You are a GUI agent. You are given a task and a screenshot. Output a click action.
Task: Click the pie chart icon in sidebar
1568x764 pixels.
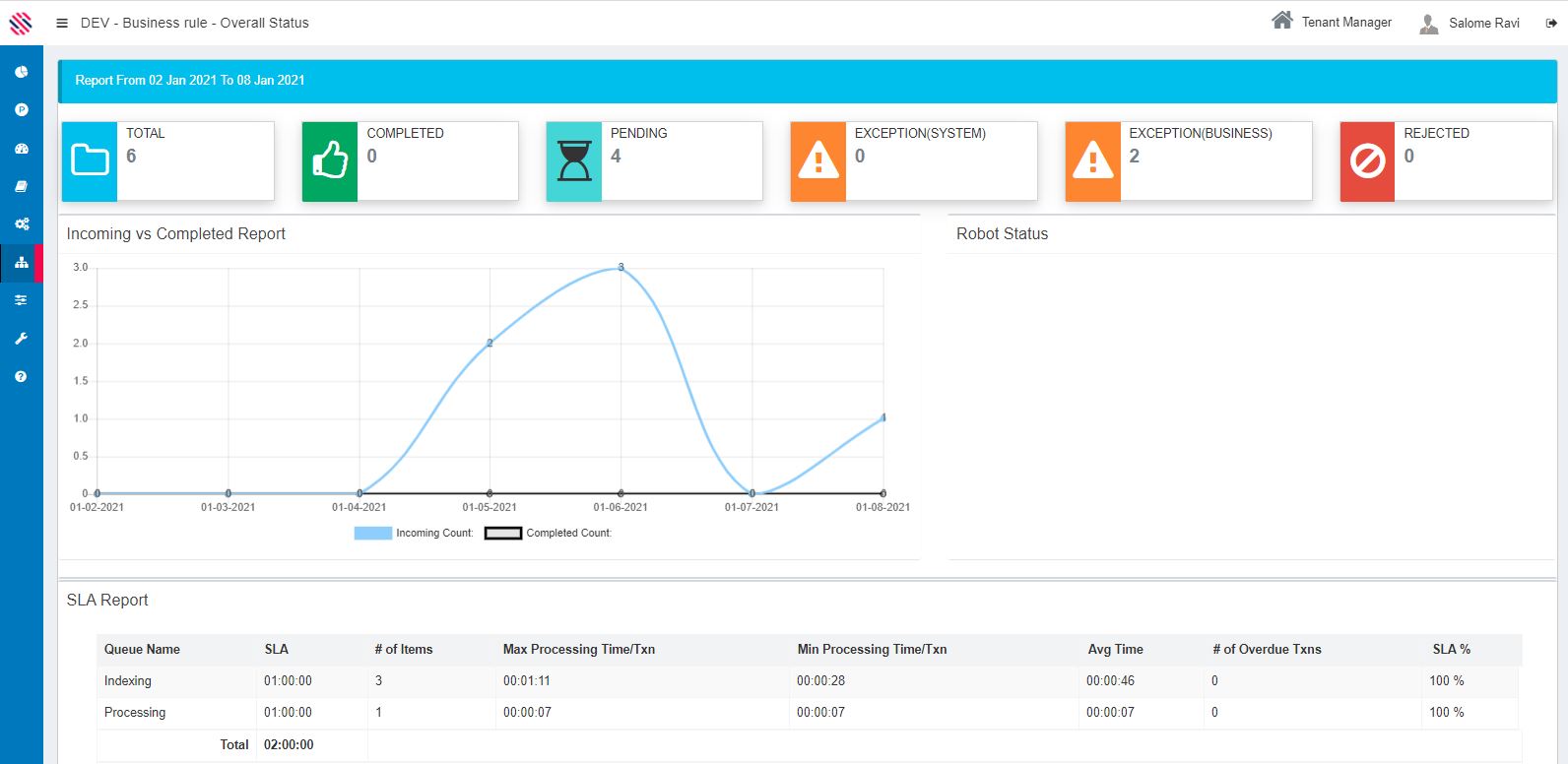pos(21,72)
